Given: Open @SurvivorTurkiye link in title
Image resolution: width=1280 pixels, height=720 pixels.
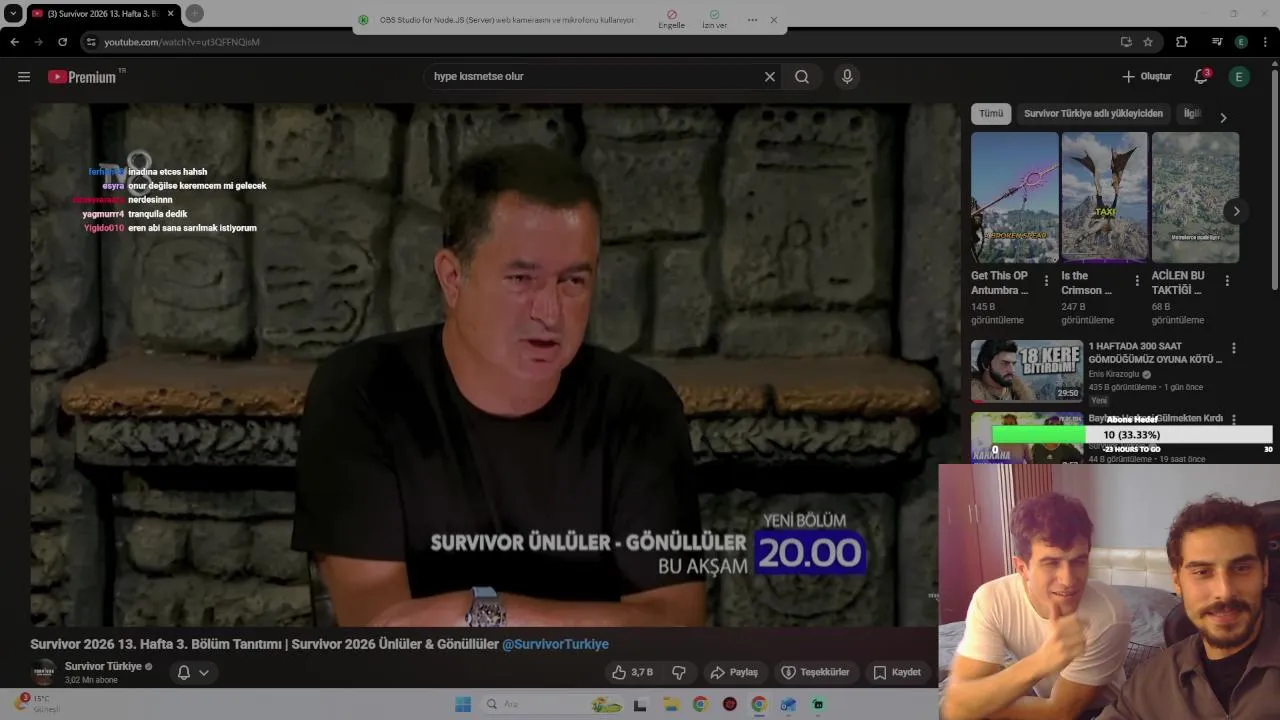Looking at the screenshot, I should tap(555, 644).
